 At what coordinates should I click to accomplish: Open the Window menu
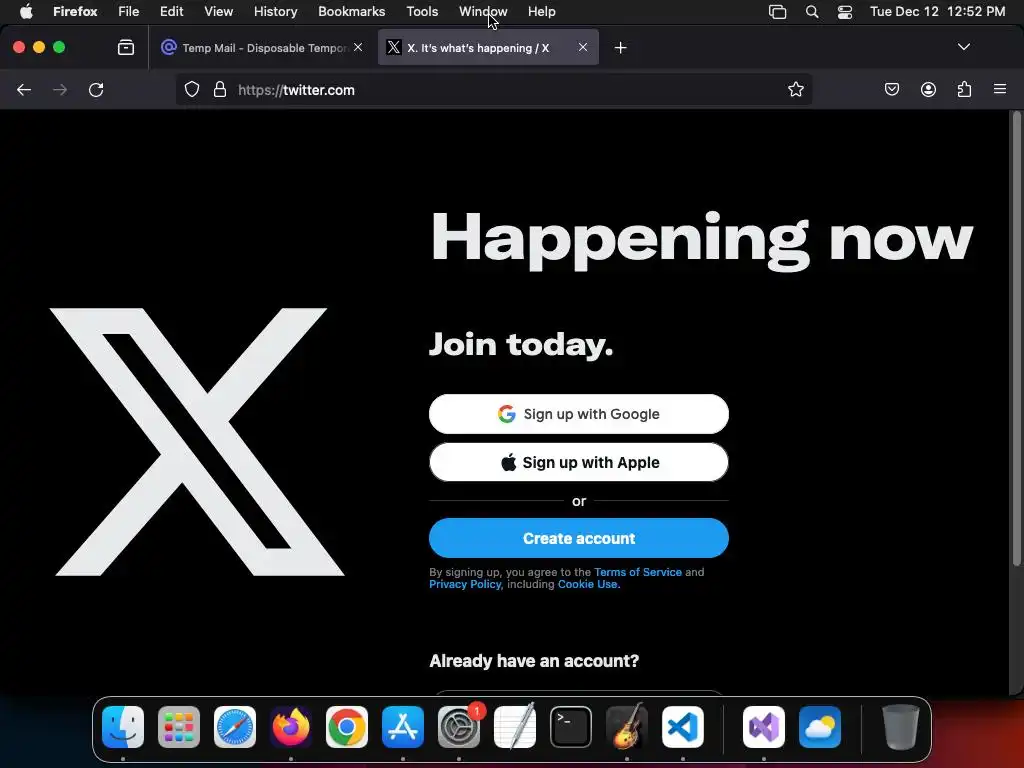click(x=483, y=12)
